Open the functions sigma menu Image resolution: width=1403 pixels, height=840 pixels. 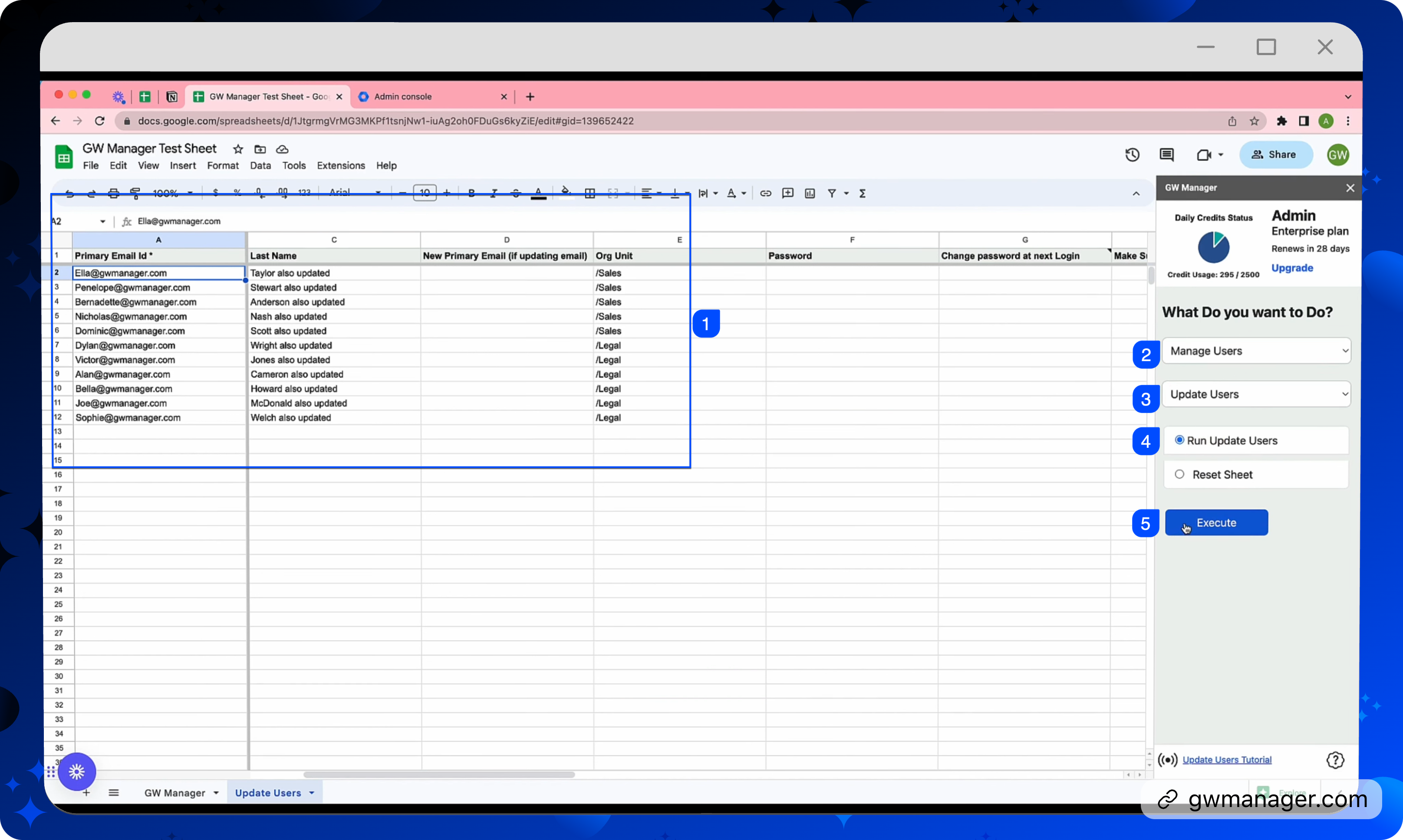(862, 194)
